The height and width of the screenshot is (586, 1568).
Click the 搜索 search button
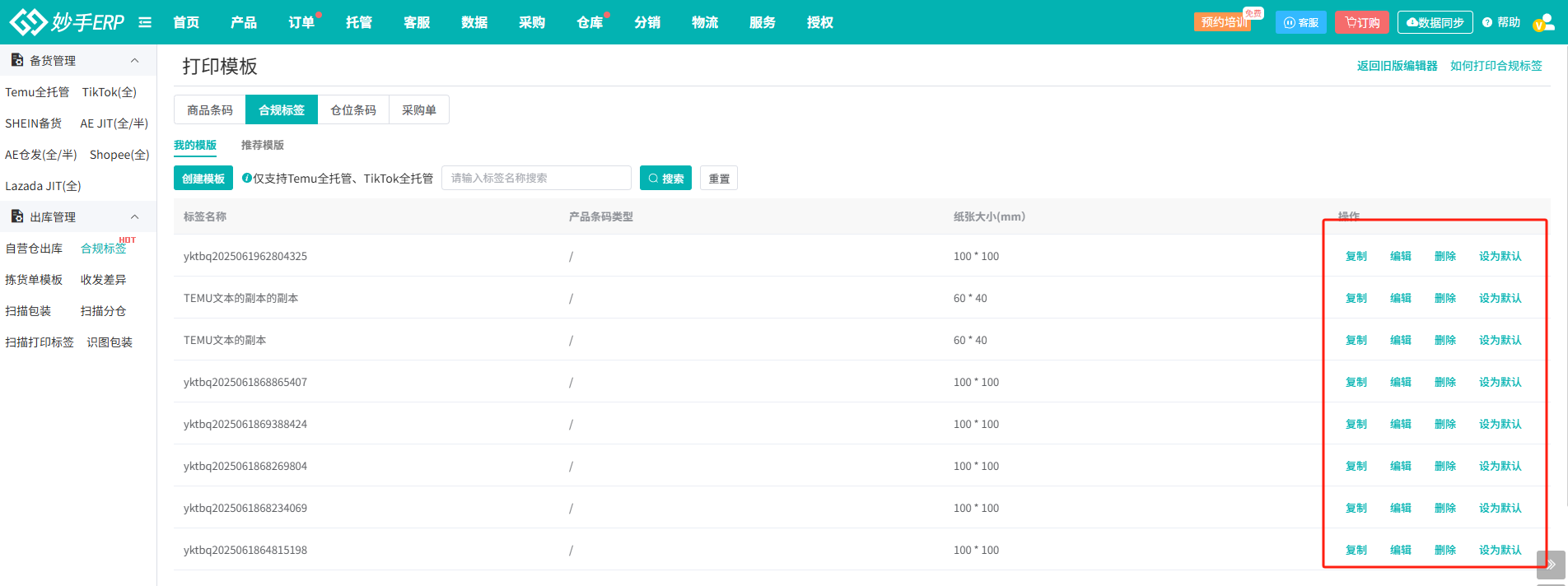(665, 178)
